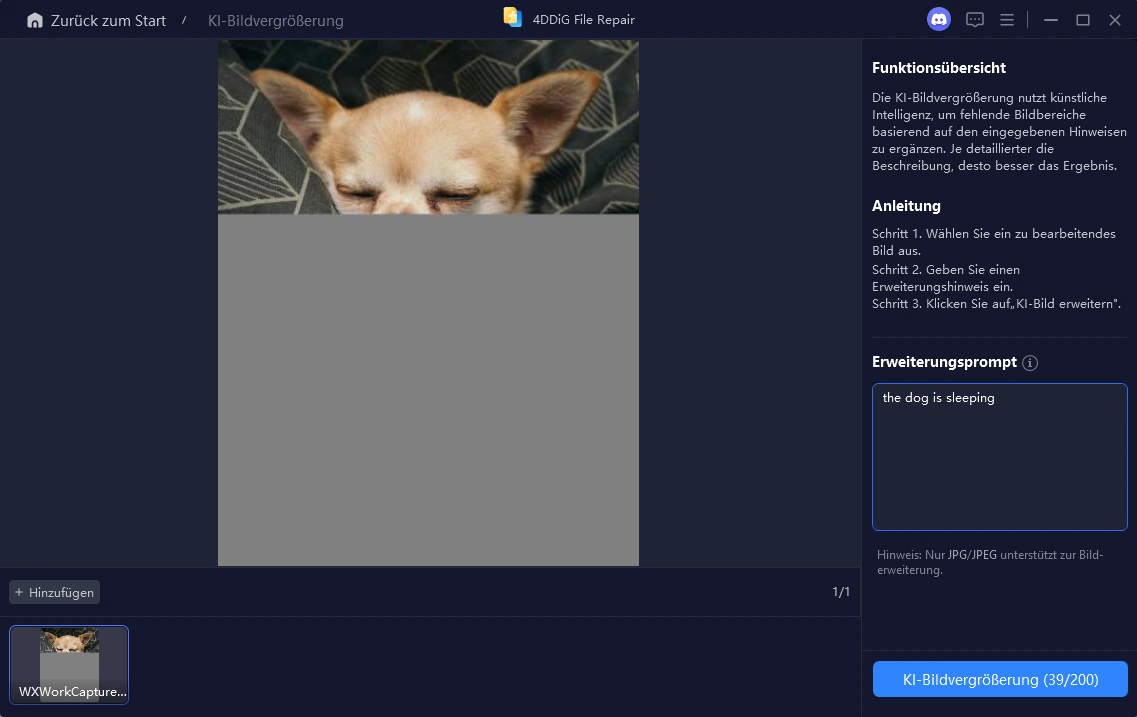Viewport: 1137px width, 717px height.
Task: Click the Anleitung heading
Action: 906,206
